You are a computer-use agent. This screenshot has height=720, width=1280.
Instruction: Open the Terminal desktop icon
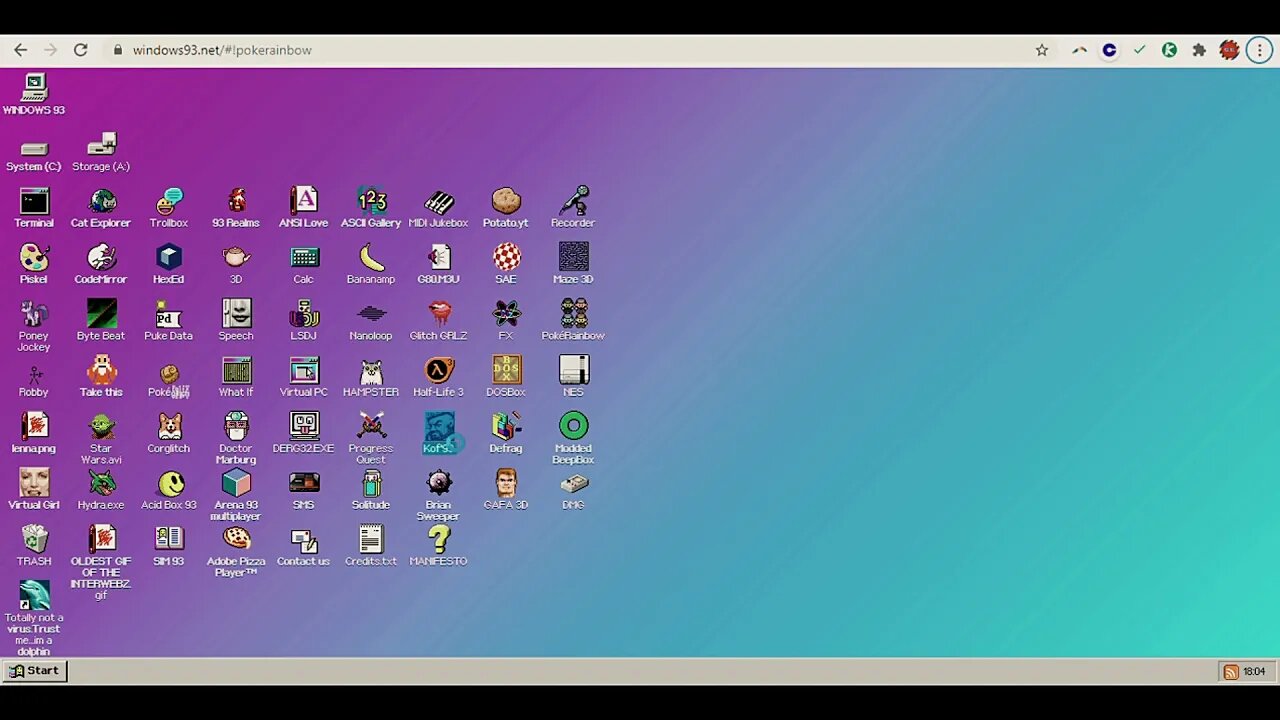coord(34,208)
